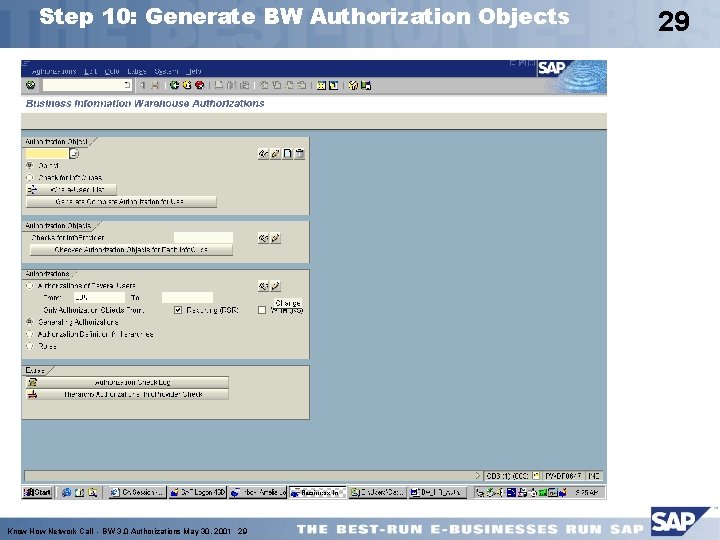Screen dimensions: 720x540
Task: Open the Edit menu
Action: click(x=90, y=71)
